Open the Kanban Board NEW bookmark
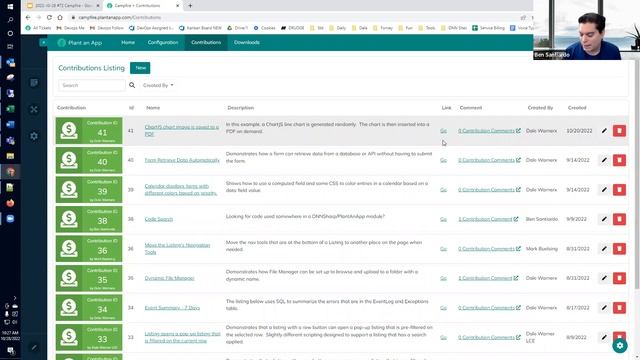The image size is (640, 360). point(200,28)
